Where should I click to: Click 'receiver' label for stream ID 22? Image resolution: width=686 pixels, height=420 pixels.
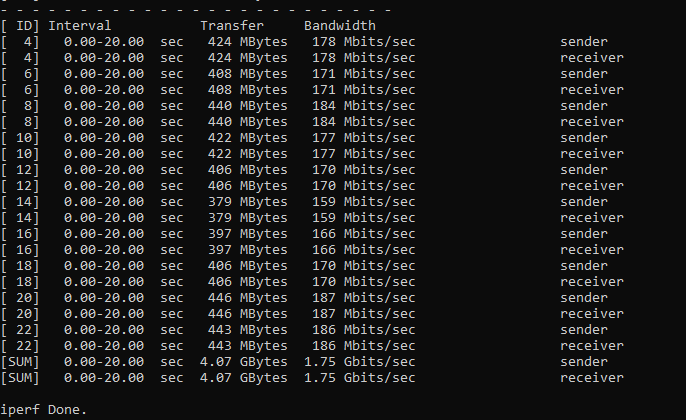[592, 345]
